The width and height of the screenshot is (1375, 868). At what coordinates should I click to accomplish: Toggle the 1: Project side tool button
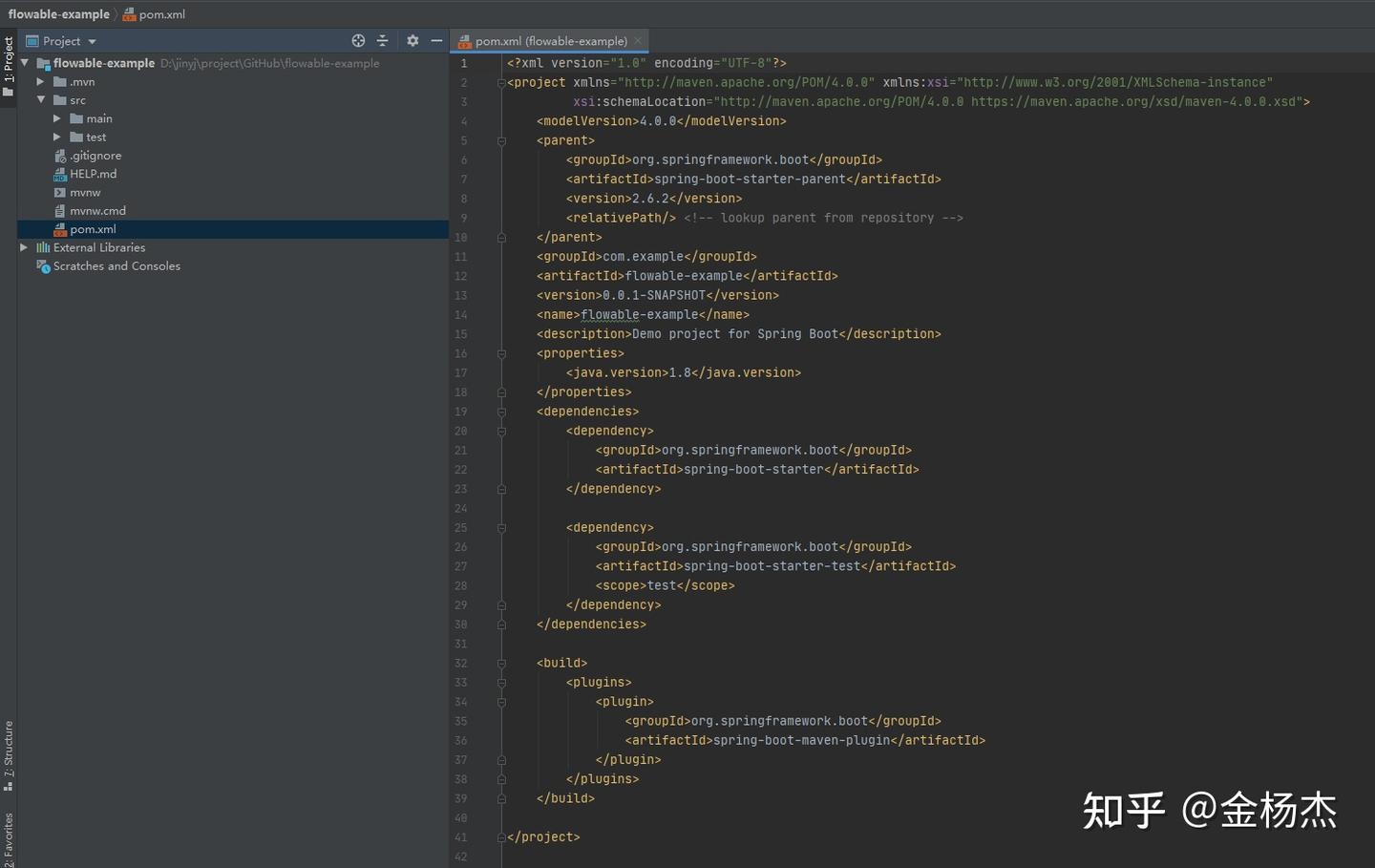pos(9,67)
